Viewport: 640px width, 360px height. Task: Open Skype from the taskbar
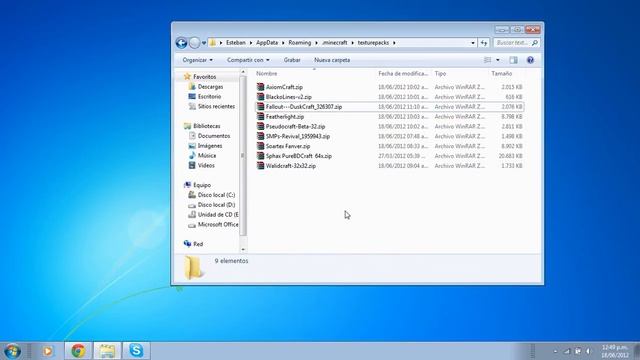(x=136, y=351)
